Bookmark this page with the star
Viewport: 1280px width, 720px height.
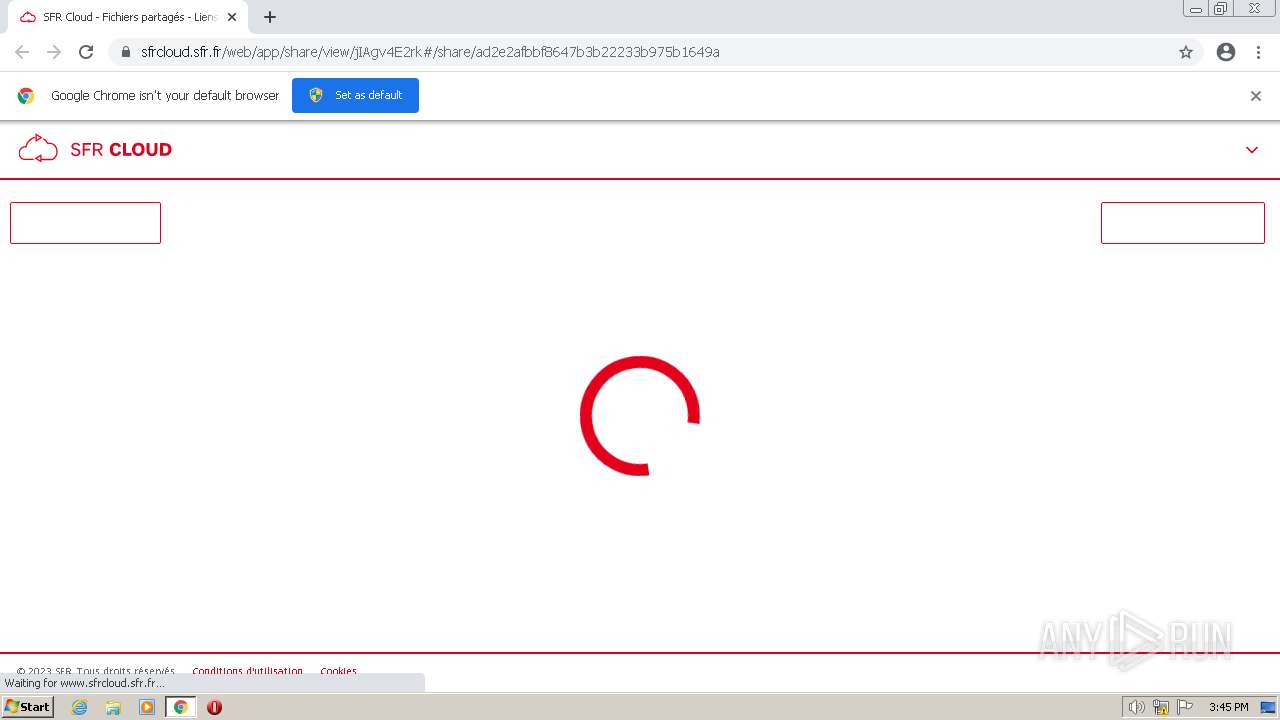(1186, 52)
